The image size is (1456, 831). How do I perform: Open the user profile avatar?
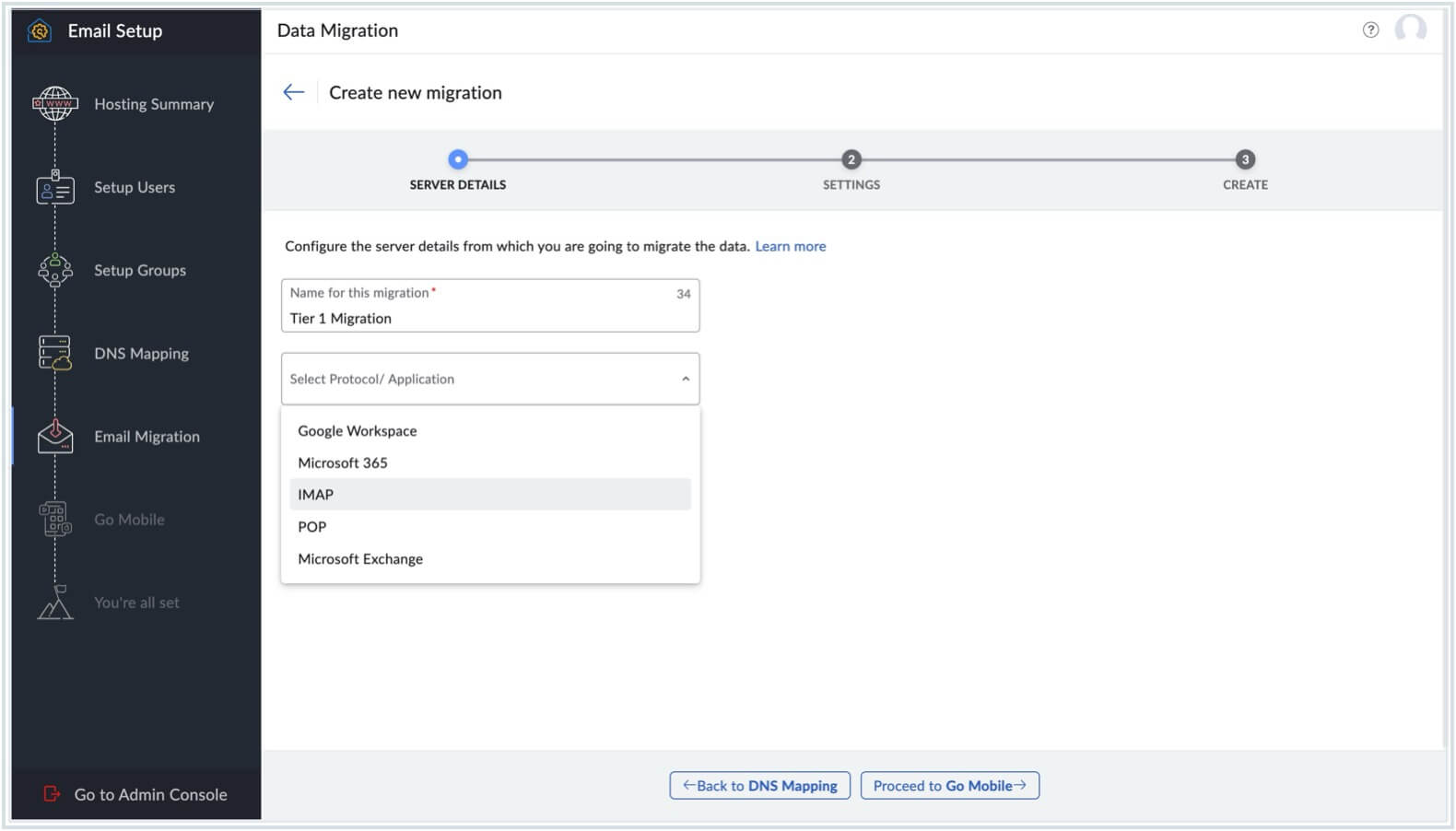coord(1410,29)
